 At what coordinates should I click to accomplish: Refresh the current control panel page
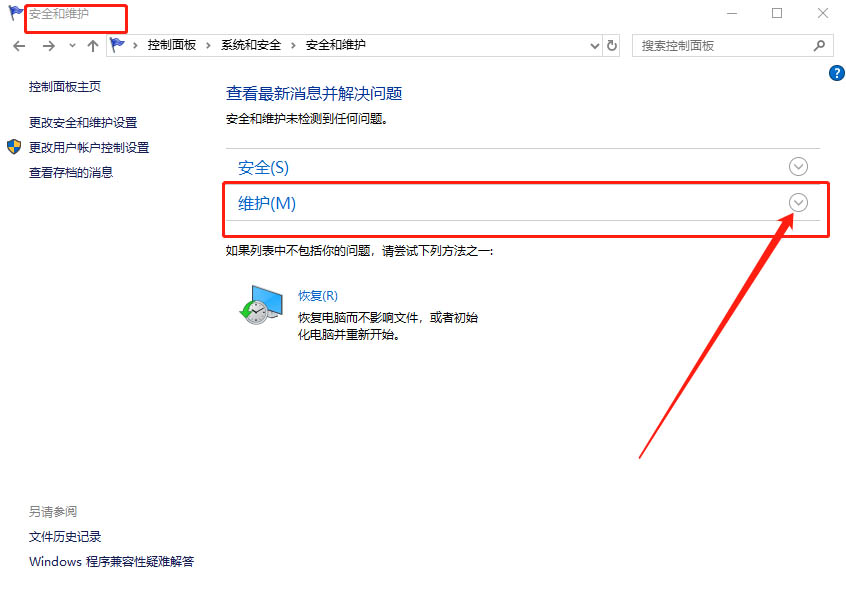click(612, 46)
